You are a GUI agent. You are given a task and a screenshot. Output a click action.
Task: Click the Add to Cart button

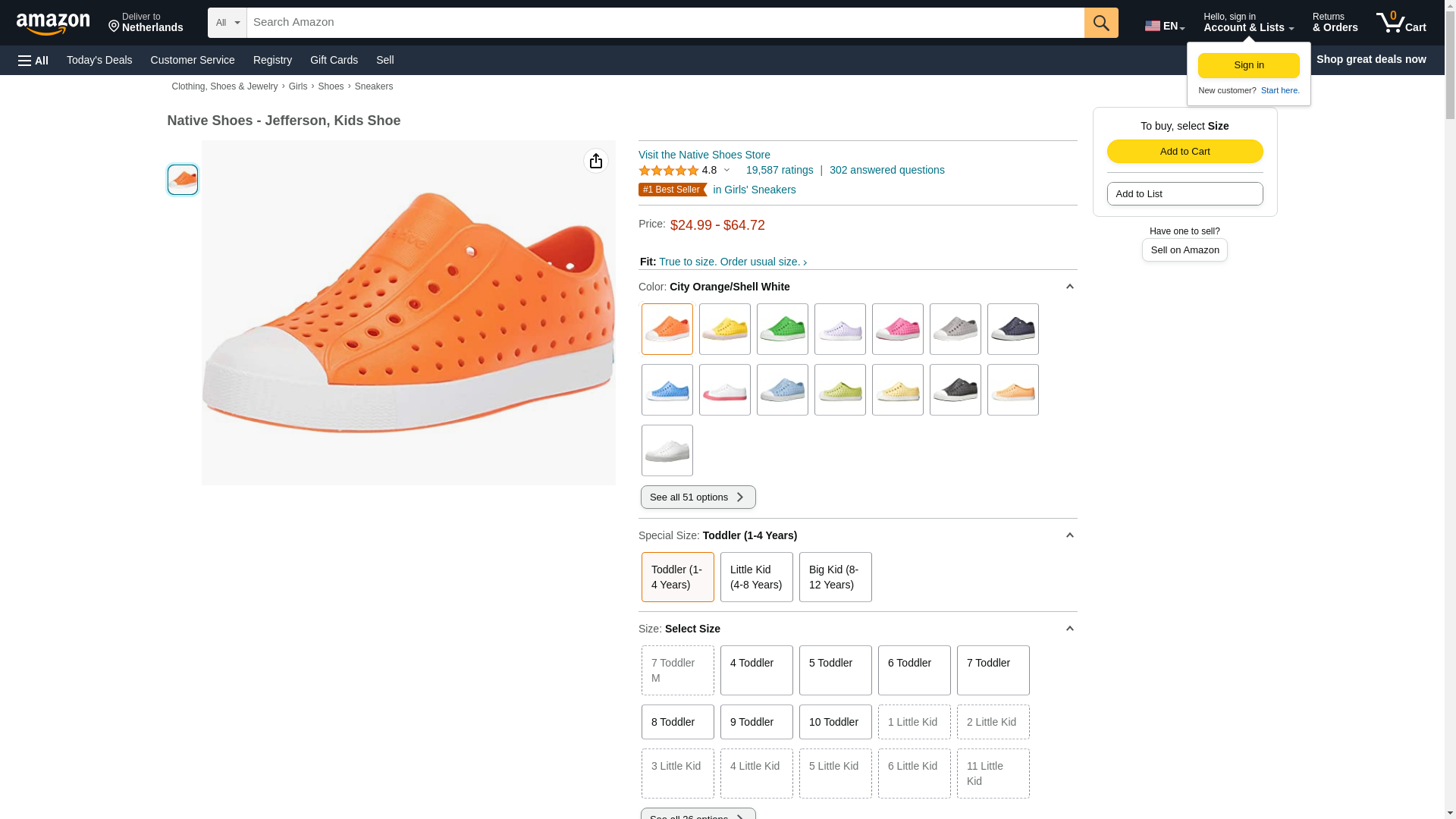[1185, 152]
